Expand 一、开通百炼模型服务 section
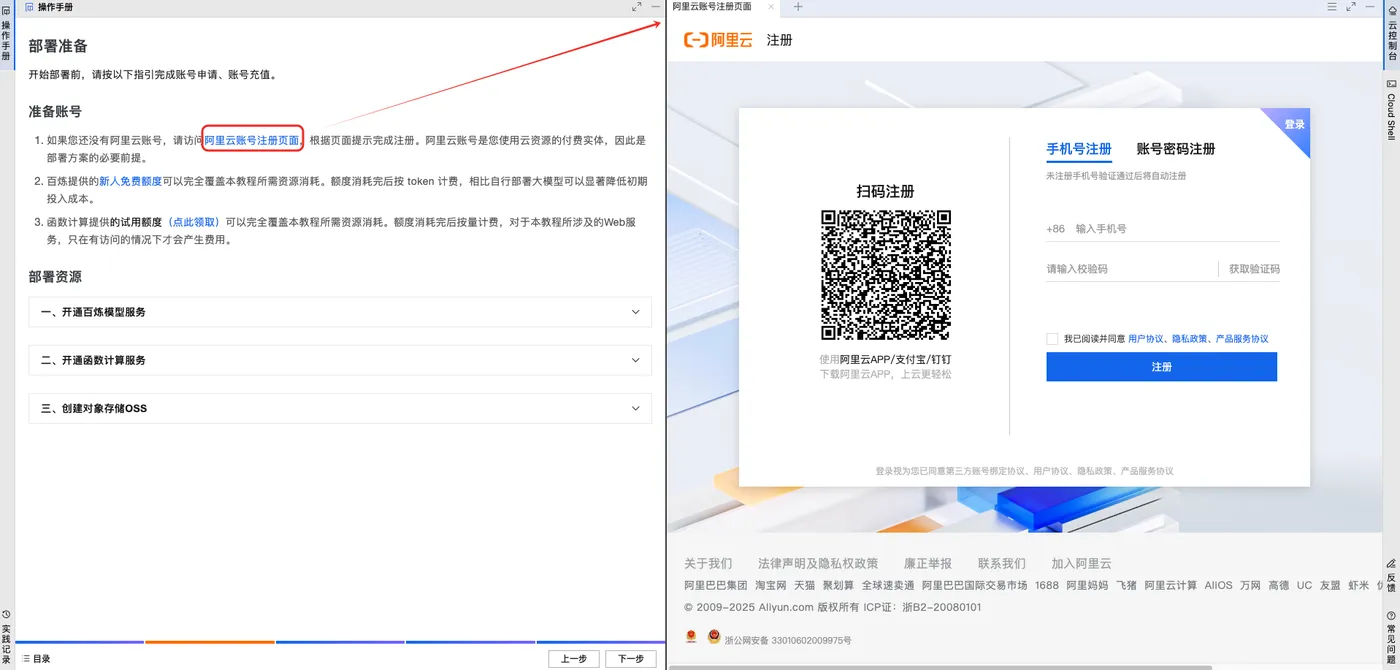Viewport: 1400px width, 670px height. pyautogui.click(x=340, y=312)
